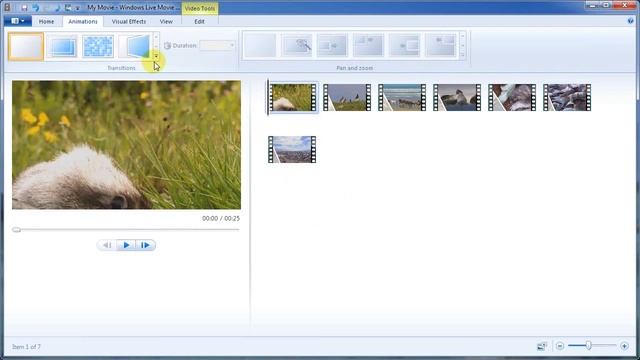Screen dimensions: 640x360
Task: Expand the Pan and zoom gallery
Action: 462,55
